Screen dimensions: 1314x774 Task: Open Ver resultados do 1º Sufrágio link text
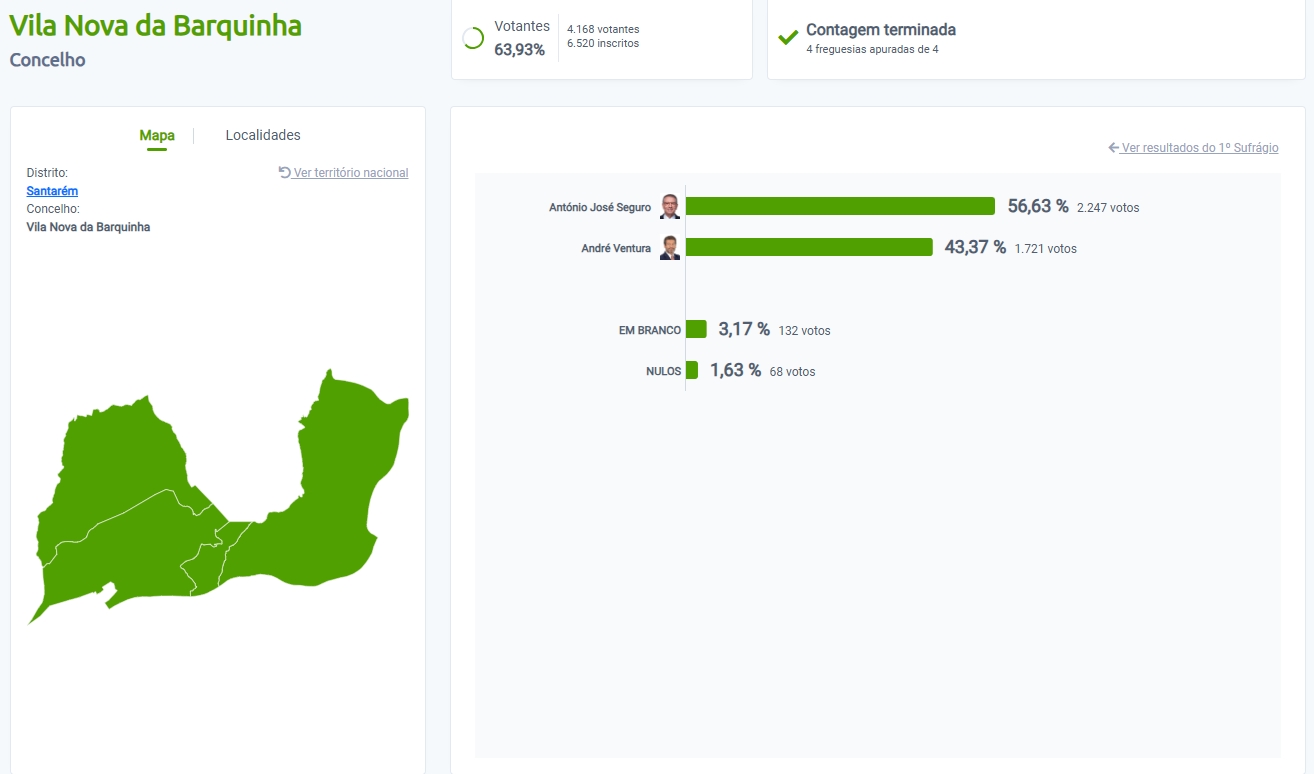point(1200,148)
